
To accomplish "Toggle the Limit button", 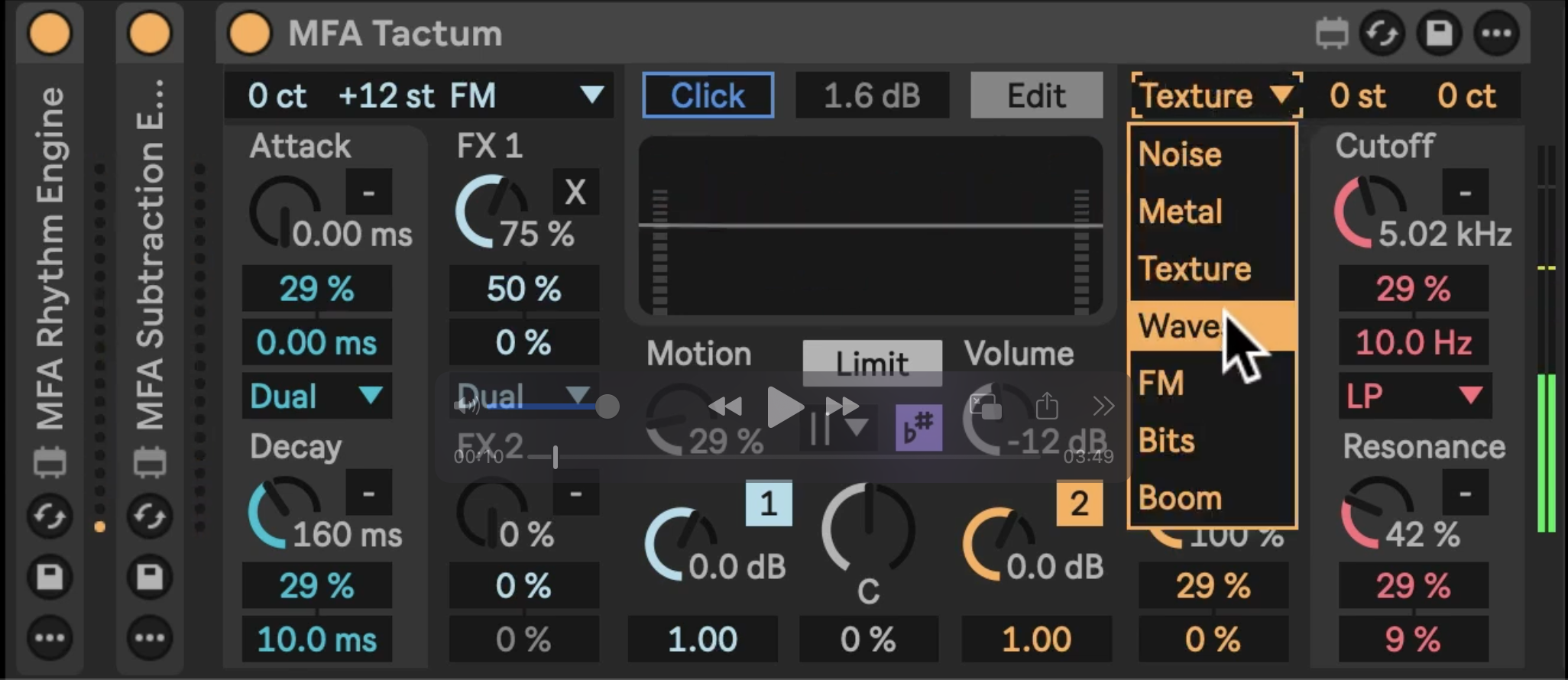I will (872, 364).
